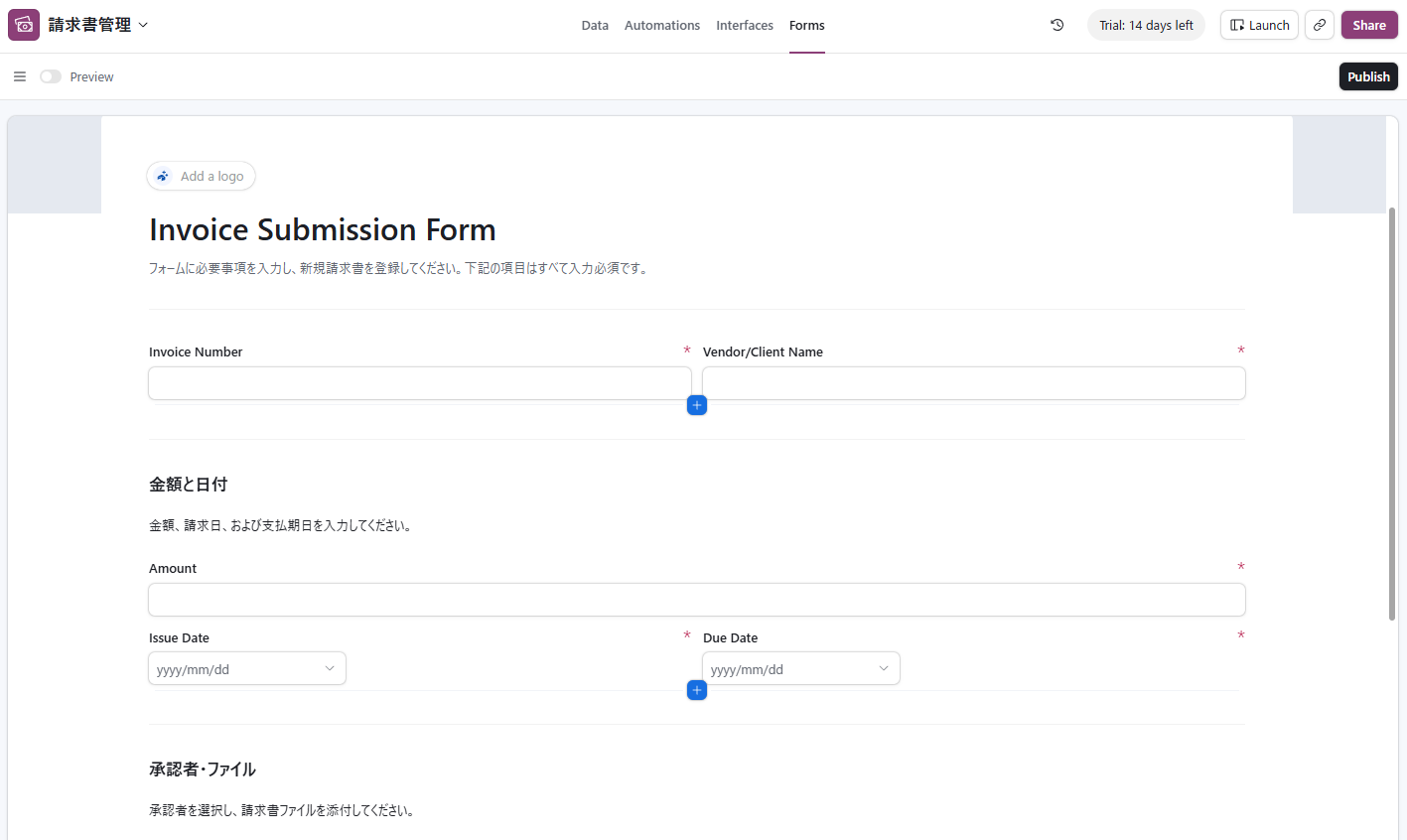1407x840 pixels.
Task: Select the 金額と日付 section heading
Action: pyautogui.click(x=189, y=485)
